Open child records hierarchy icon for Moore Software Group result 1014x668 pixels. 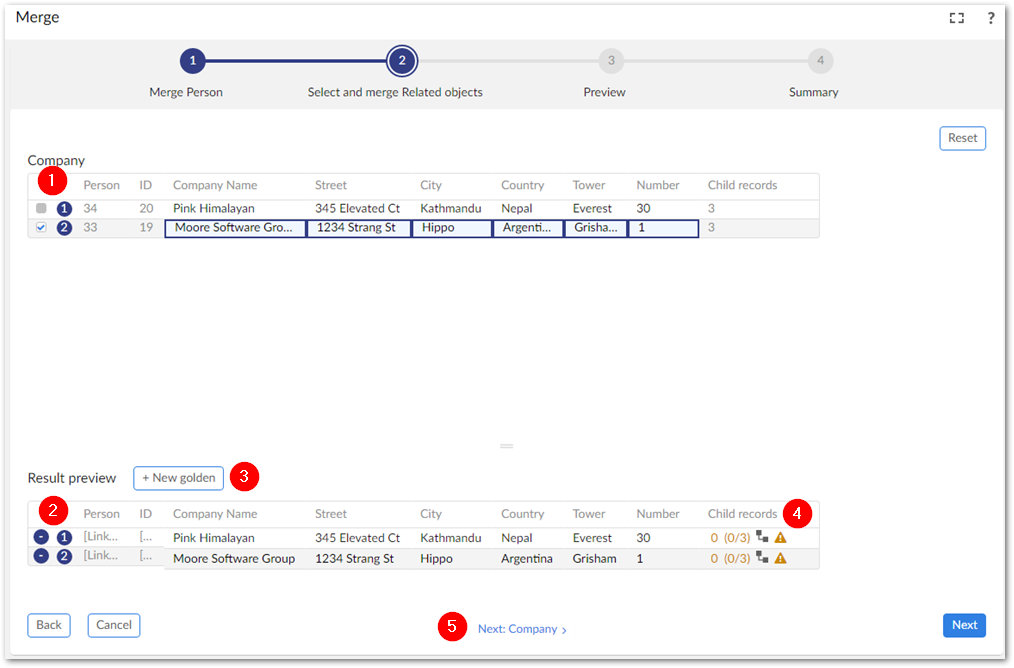coord(762,557)
